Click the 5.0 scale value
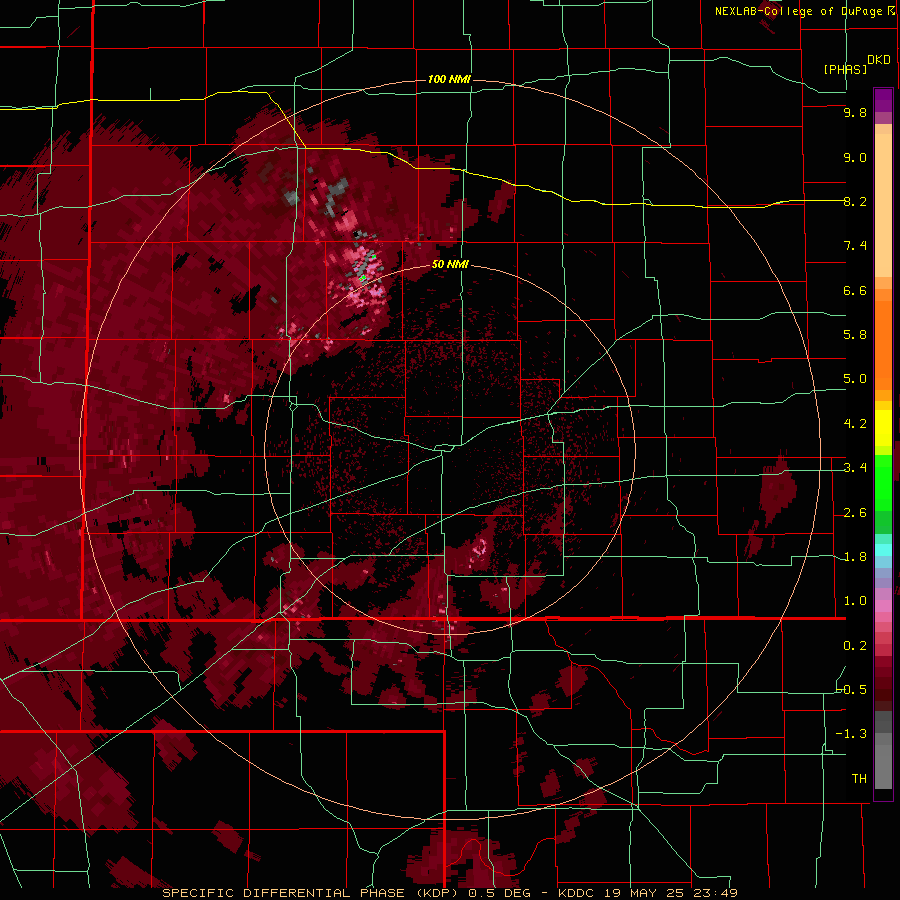The image size is (900, 900). click(855, 379)
